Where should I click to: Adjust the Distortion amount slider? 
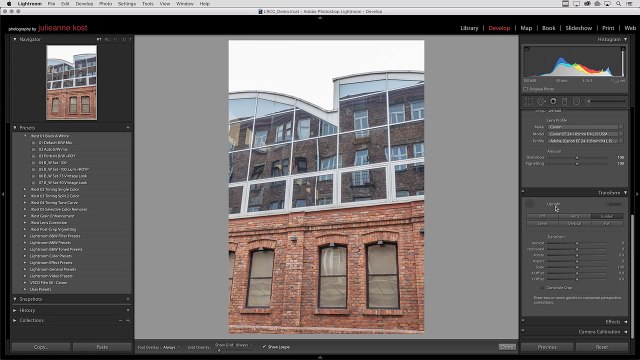click(577, 158)
